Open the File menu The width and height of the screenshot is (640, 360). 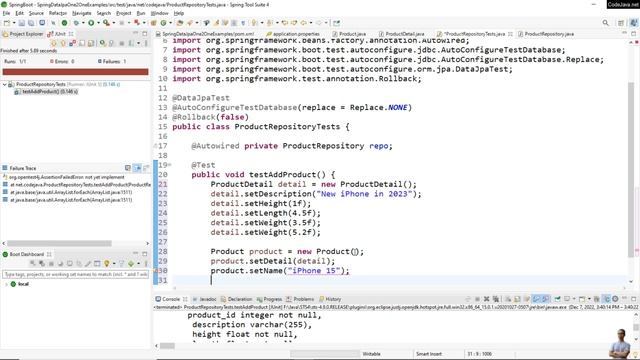click(x=6, y=13)
